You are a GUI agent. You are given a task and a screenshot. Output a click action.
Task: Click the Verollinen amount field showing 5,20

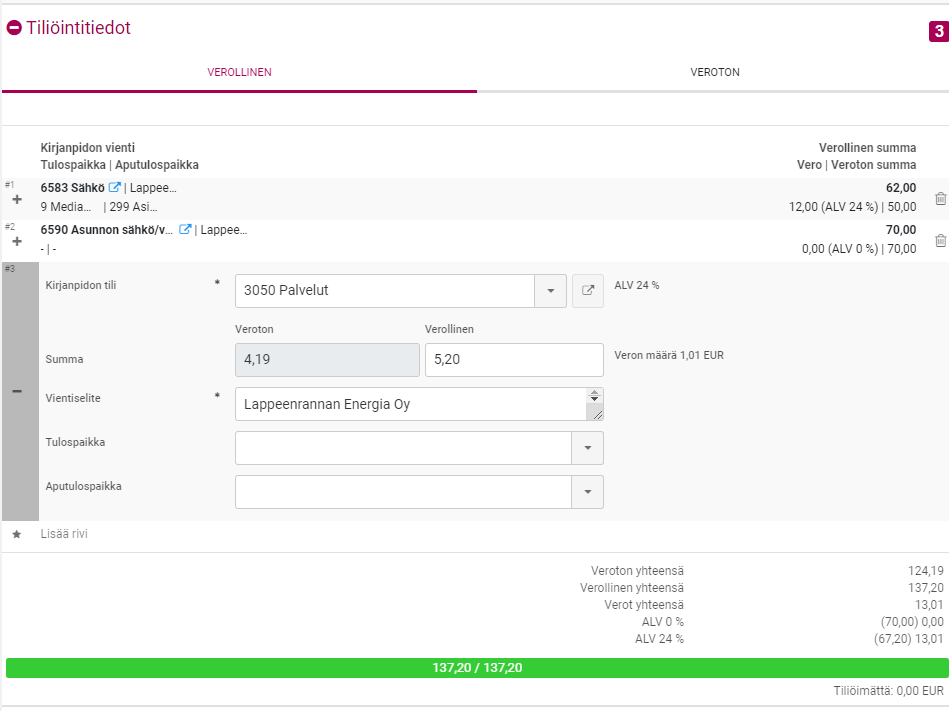[513, 360]
